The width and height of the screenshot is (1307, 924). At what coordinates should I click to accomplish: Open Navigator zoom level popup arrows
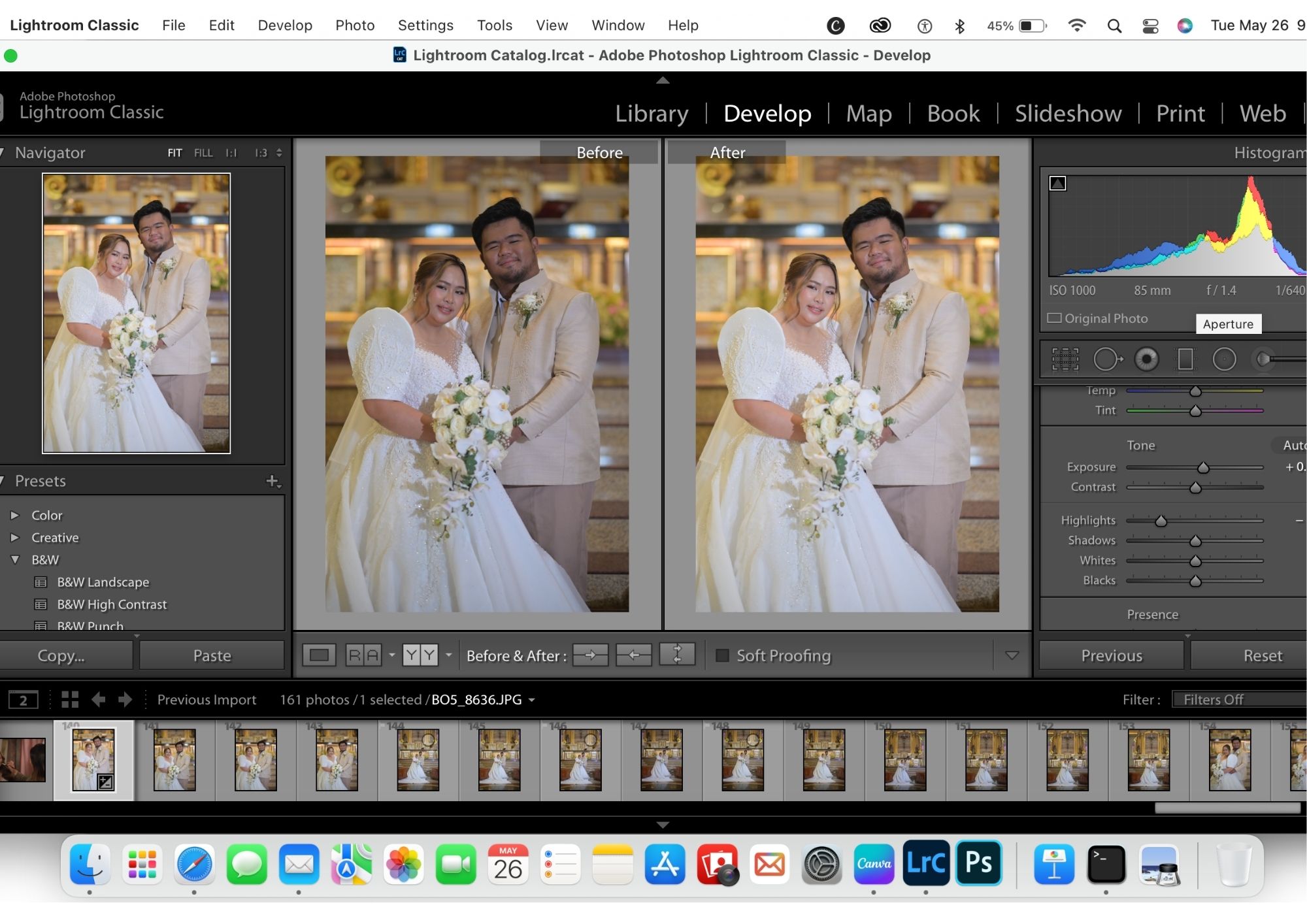pyautogui.click(x=279, y=153)
